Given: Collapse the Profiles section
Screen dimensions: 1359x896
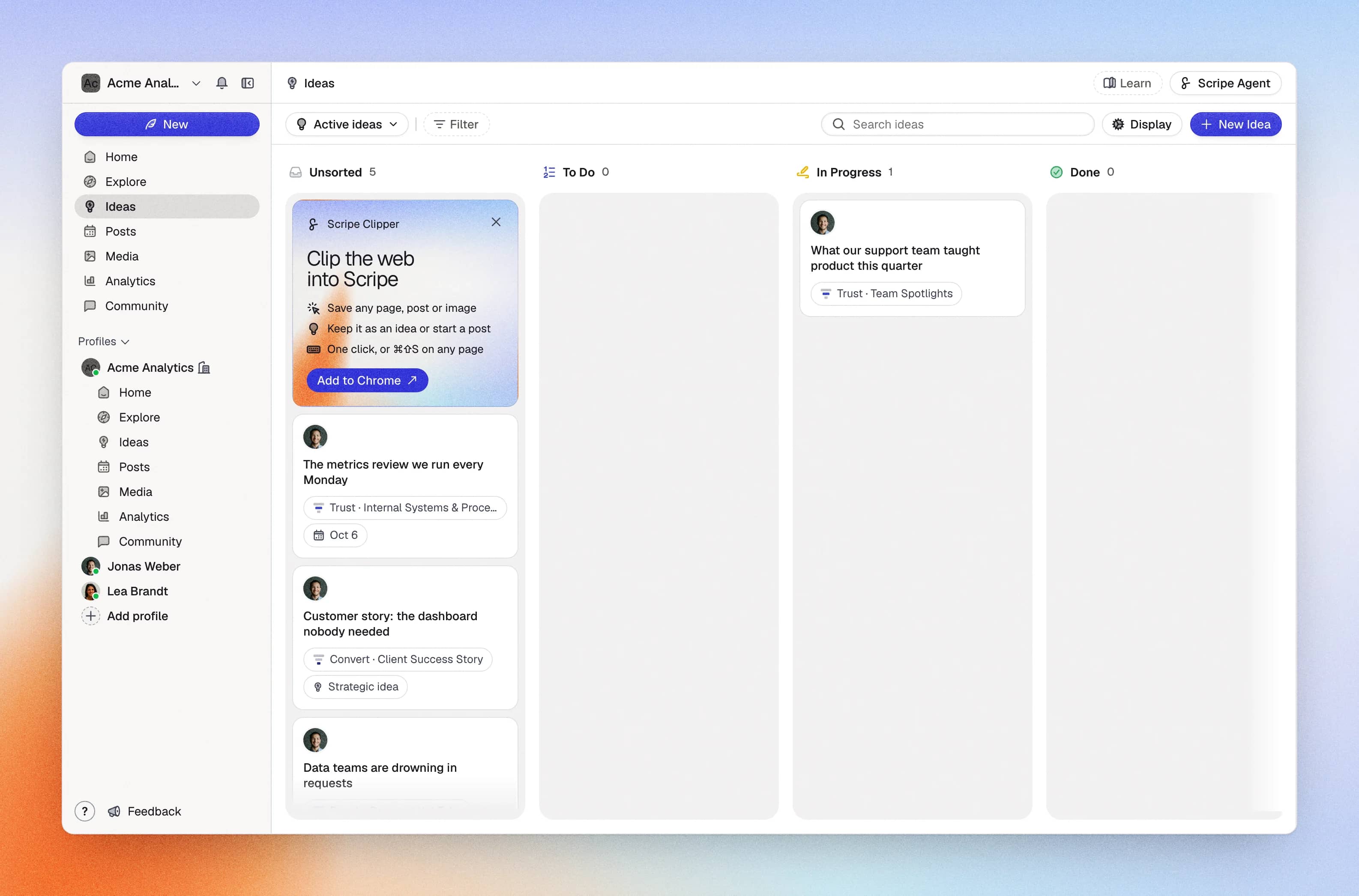Looking at the screenshot, I should click(x=103, y=341).
